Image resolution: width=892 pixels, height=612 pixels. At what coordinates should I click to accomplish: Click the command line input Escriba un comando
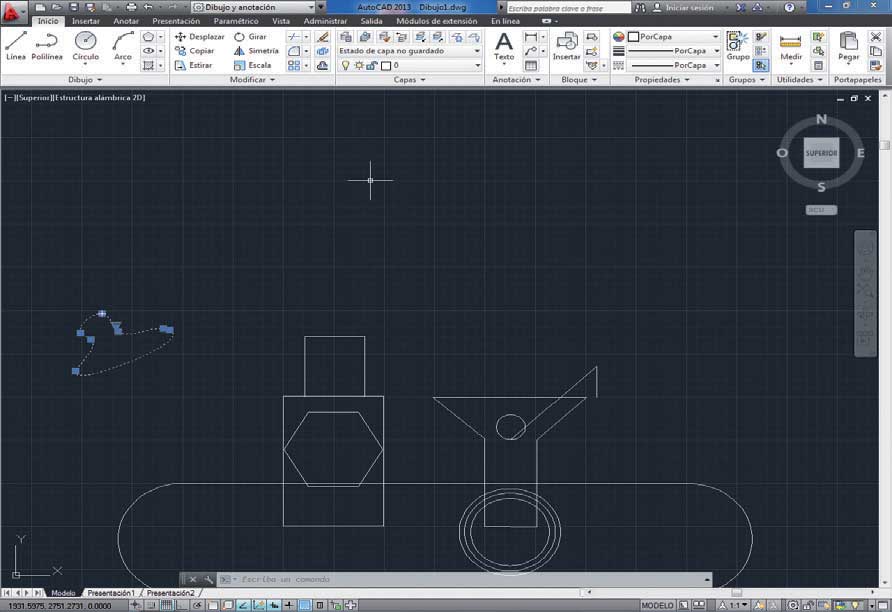(466, 580)
